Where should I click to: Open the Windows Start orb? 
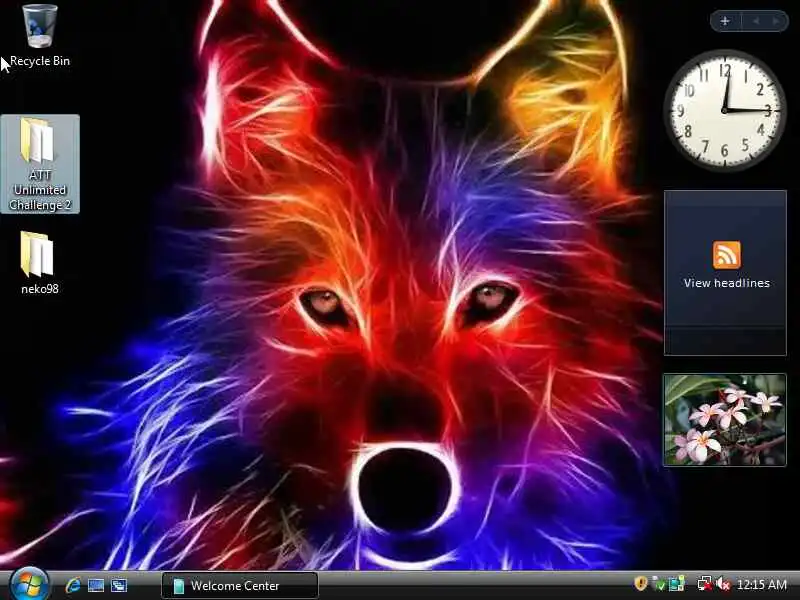coord(29,585)
